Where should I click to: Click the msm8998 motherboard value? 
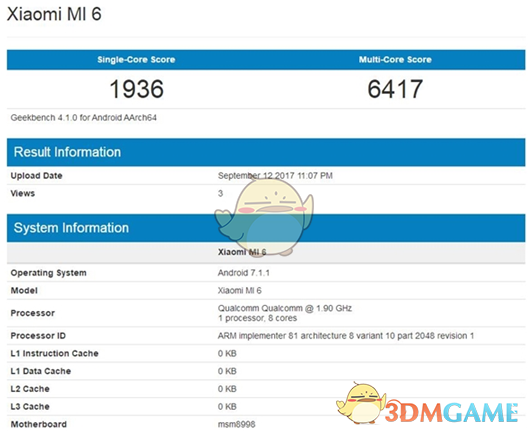click(236, 424)
